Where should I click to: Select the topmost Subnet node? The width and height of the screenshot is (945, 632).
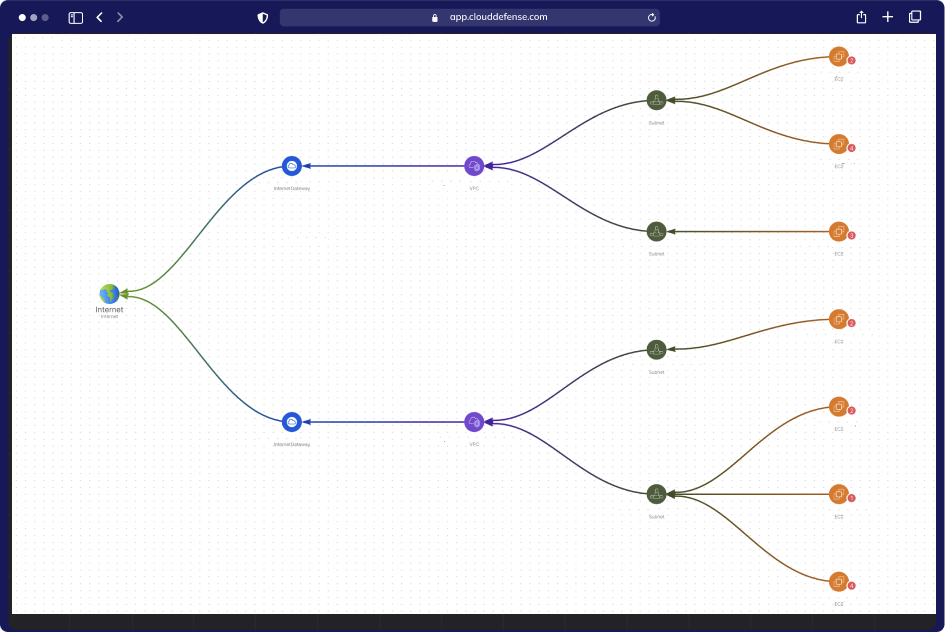(x=656, y=100)
